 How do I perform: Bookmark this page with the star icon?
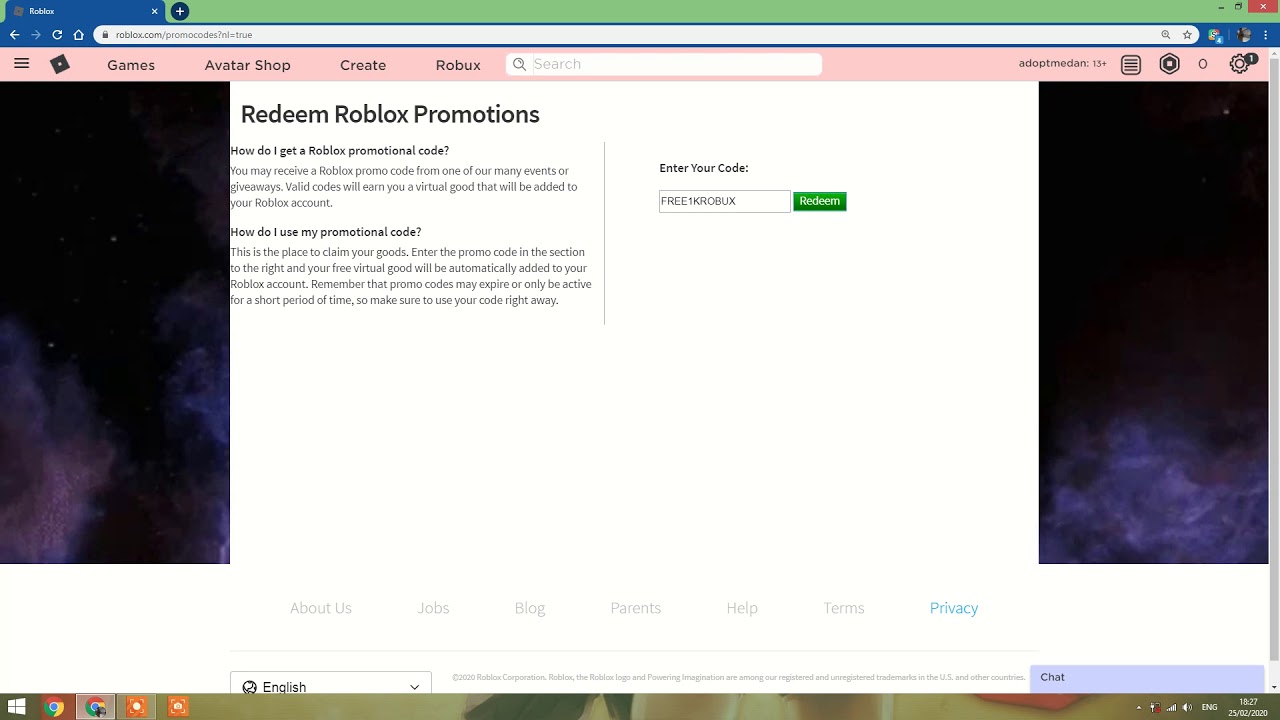tap(1187, 34)
